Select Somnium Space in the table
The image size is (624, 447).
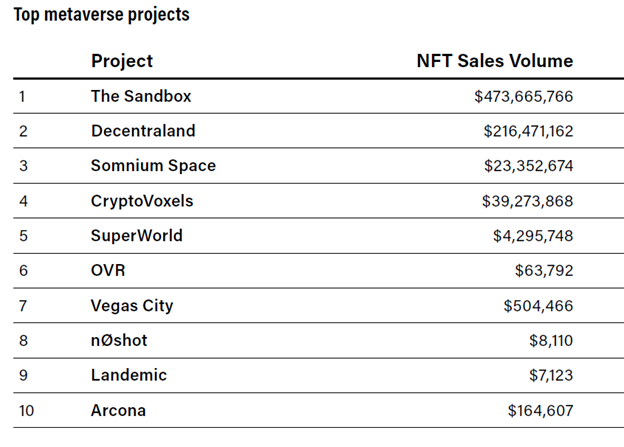click(153, 166)
